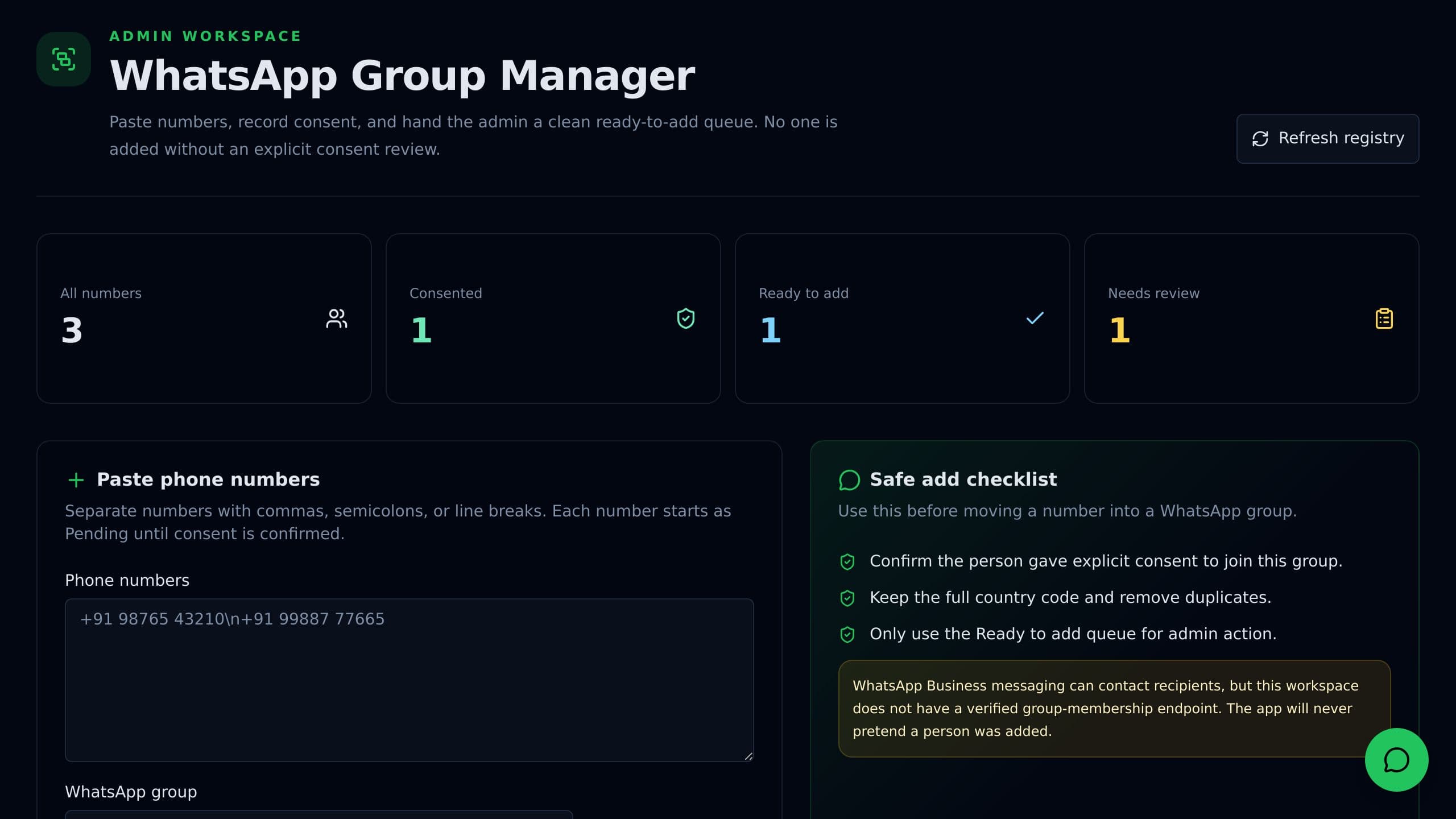Click the Safe add checklist heading

point(963,479)
